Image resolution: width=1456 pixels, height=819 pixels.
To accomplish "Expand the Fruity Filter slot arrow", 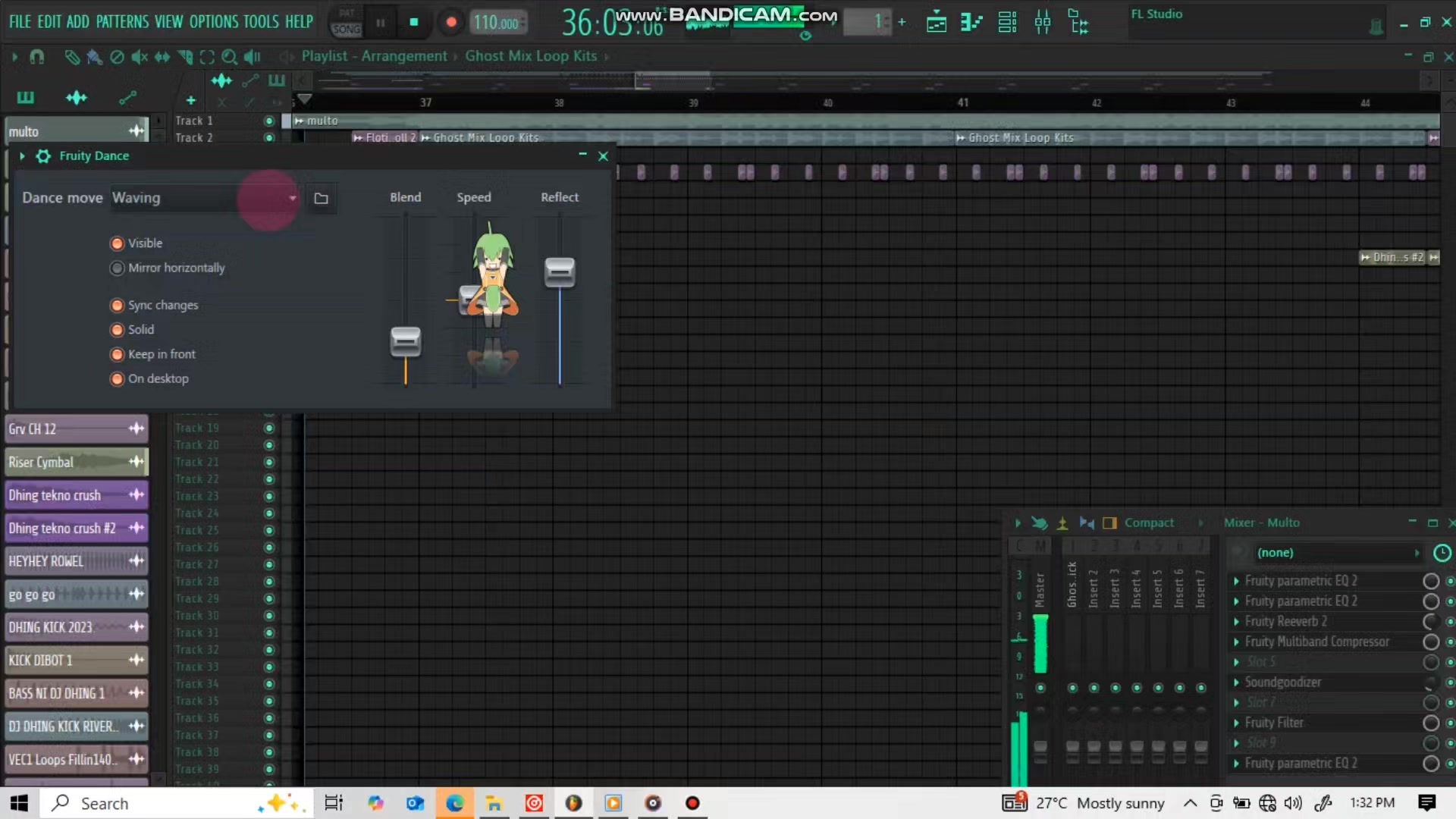I will click(1236, 723).
